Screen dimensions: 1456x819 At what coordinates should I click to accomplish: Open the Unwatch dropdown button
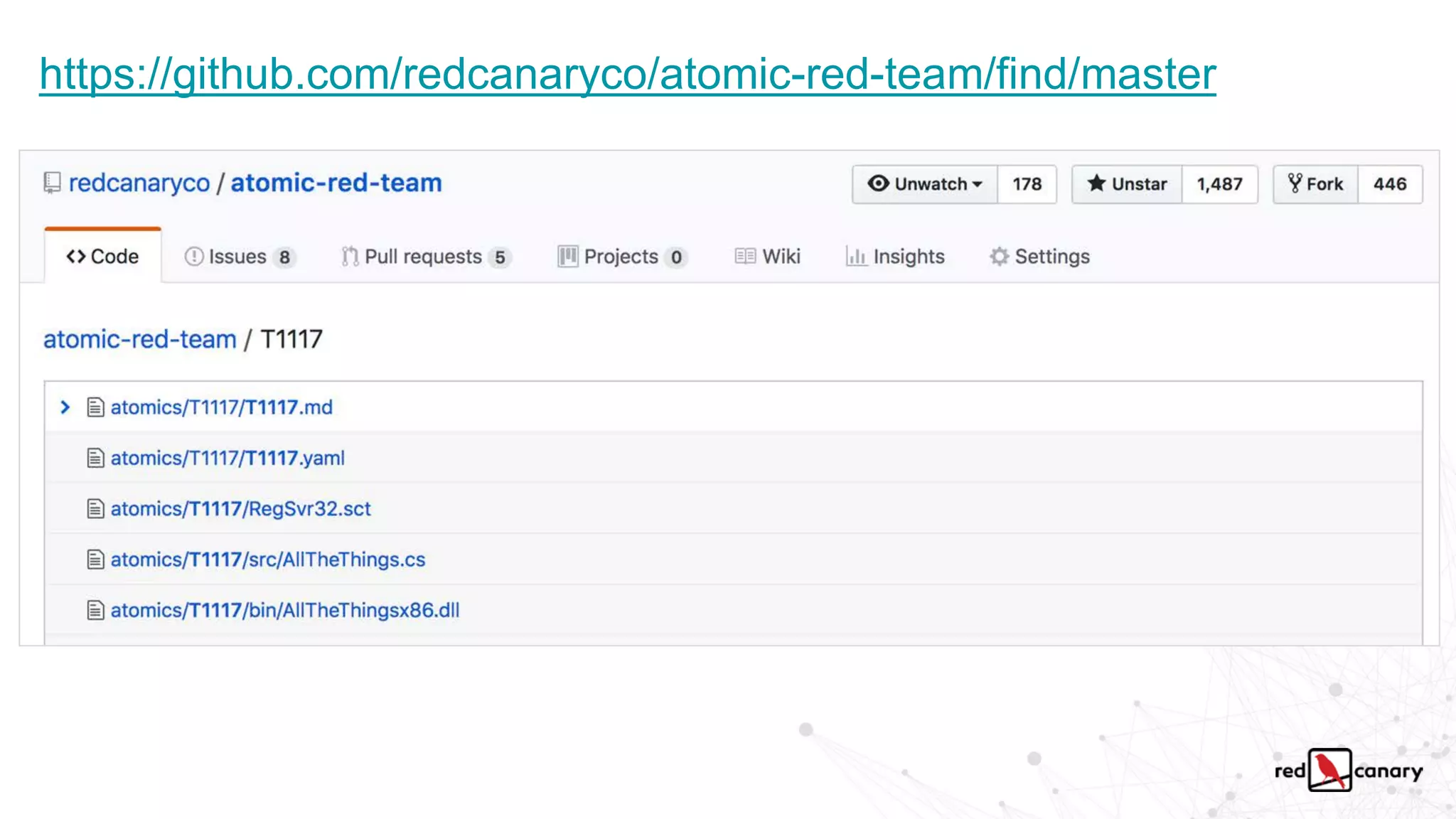tap(925, 184)
